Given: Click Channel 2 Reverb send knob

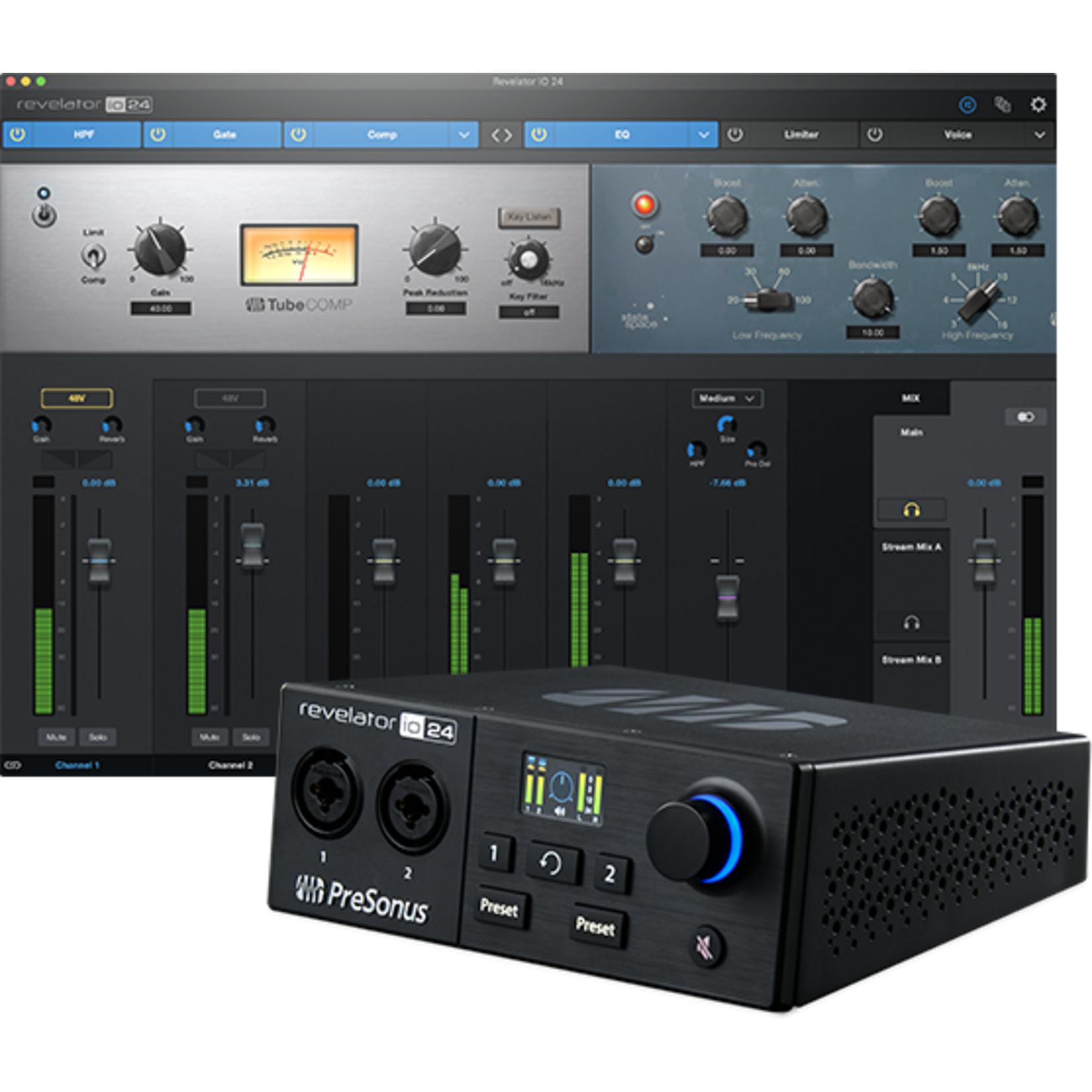Looking at the screenshot, I should (265, 424).
